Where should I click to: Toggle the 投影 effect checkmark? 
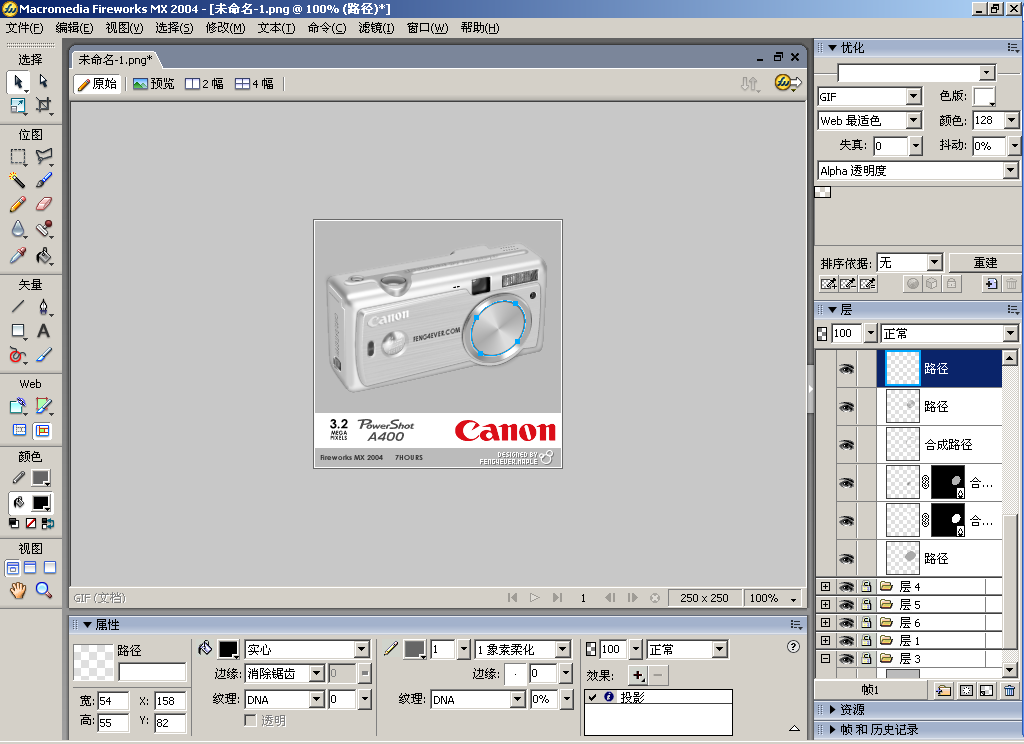tap(592, 697)
